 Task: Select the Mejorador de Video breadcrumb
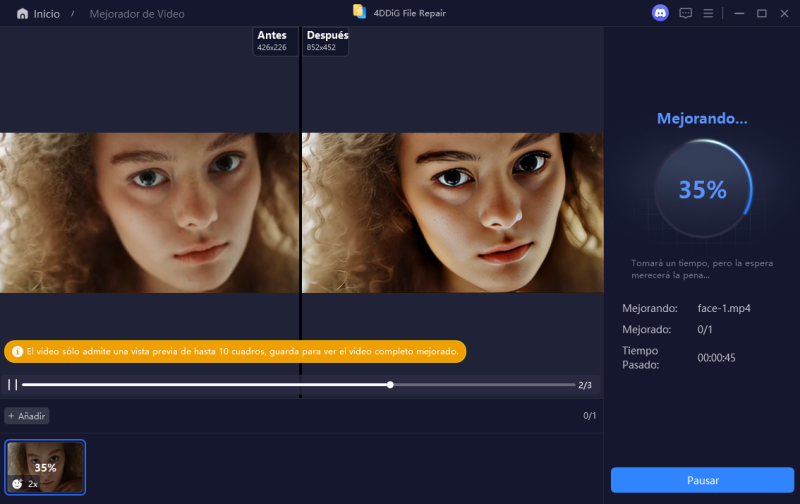pos(137,14)
